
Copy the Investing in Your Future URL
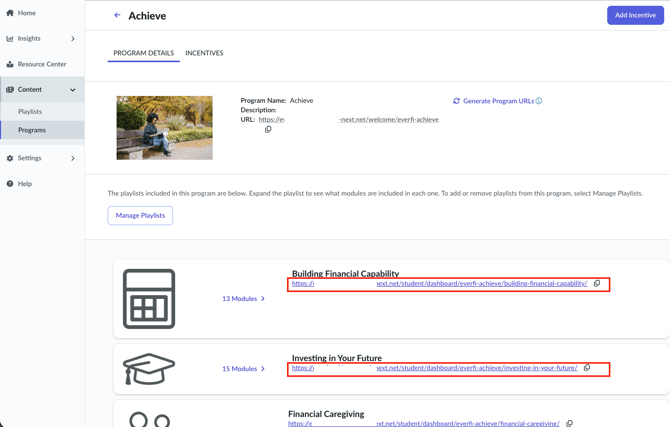click(587, 368)
